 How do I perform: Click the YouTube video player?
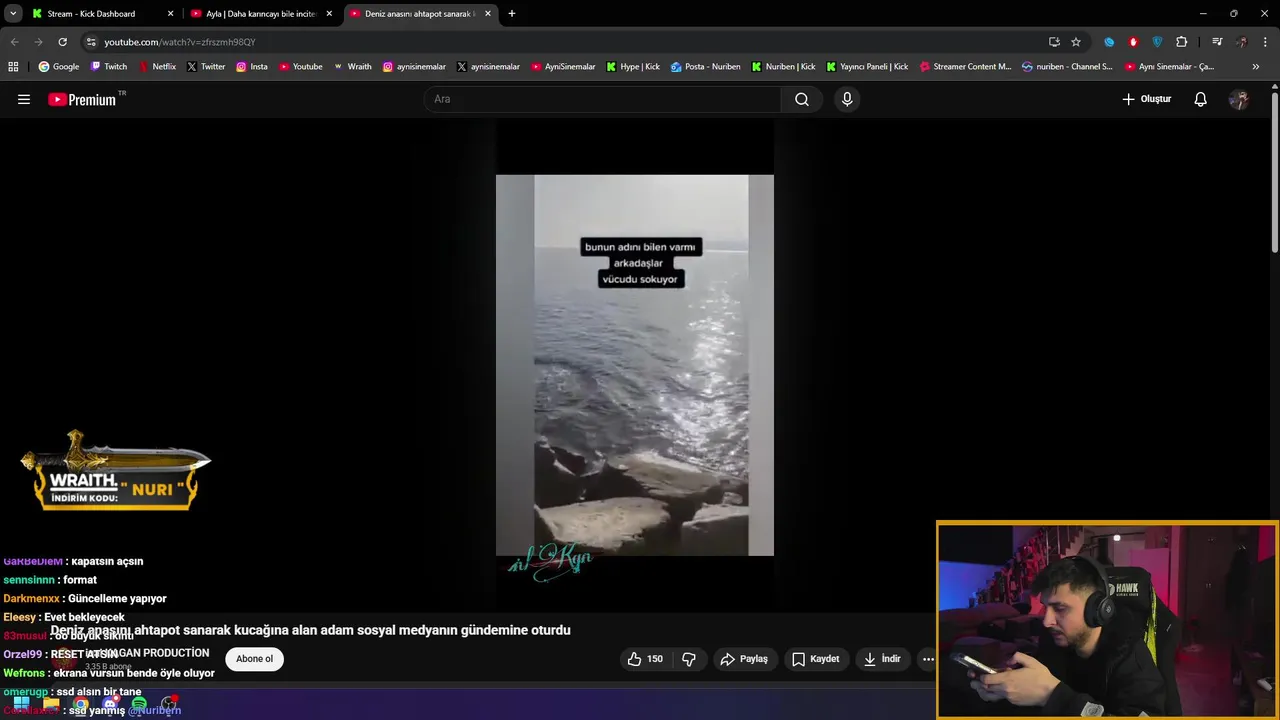click(x=635, y=365)
